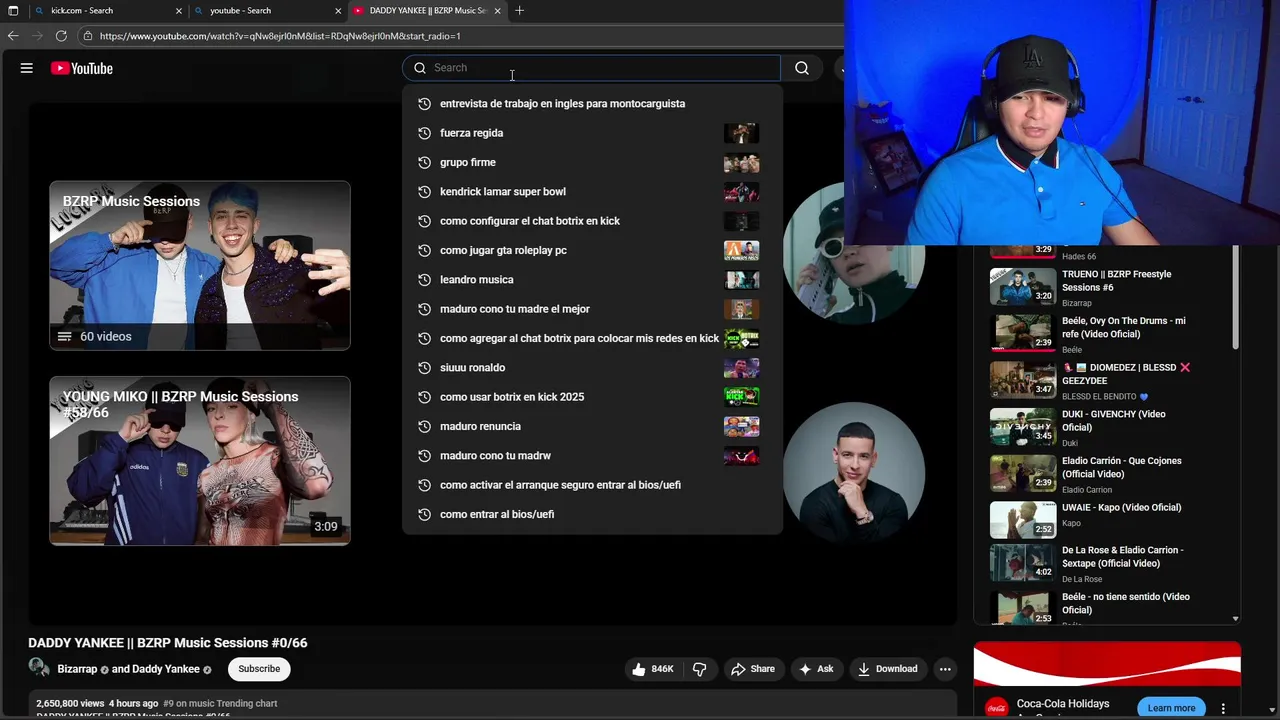This screenshot has height=720, width=1280.
Task: Click the site info icon in address bar
Action: click(x=88, y=36)
